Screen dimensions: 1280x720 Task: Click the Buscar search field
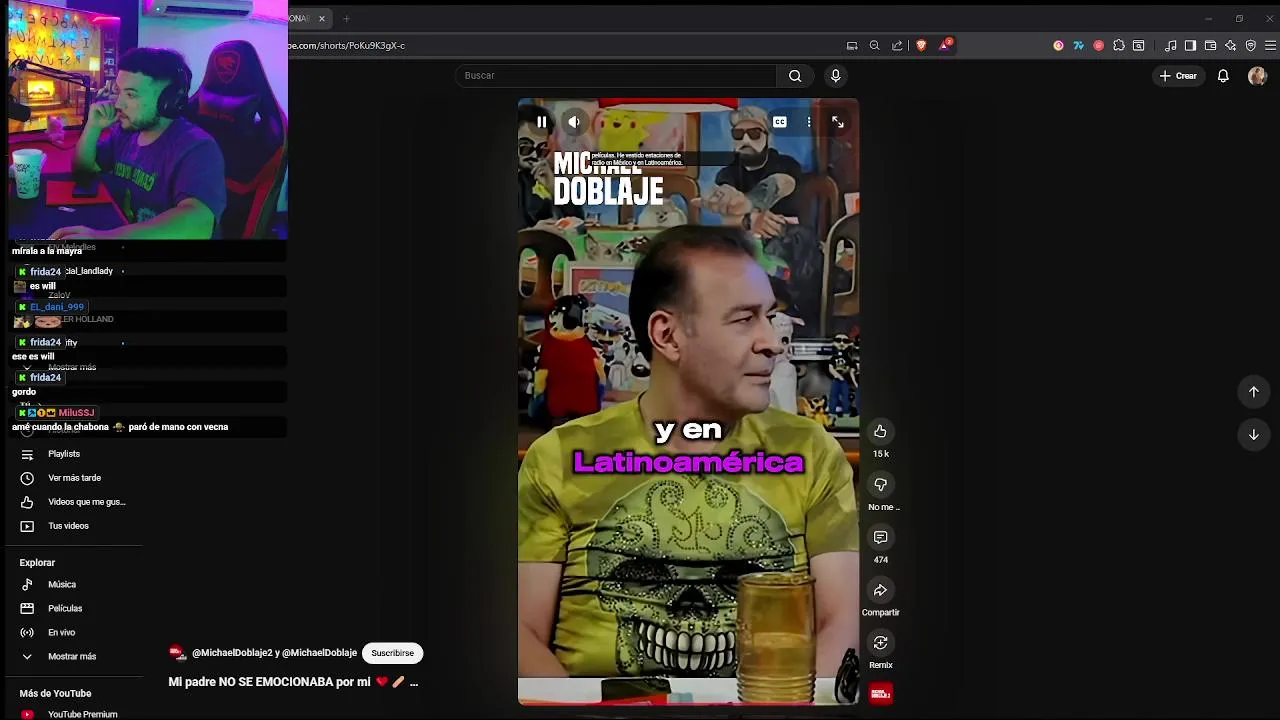pyautogui.click(x=615, y=76)
